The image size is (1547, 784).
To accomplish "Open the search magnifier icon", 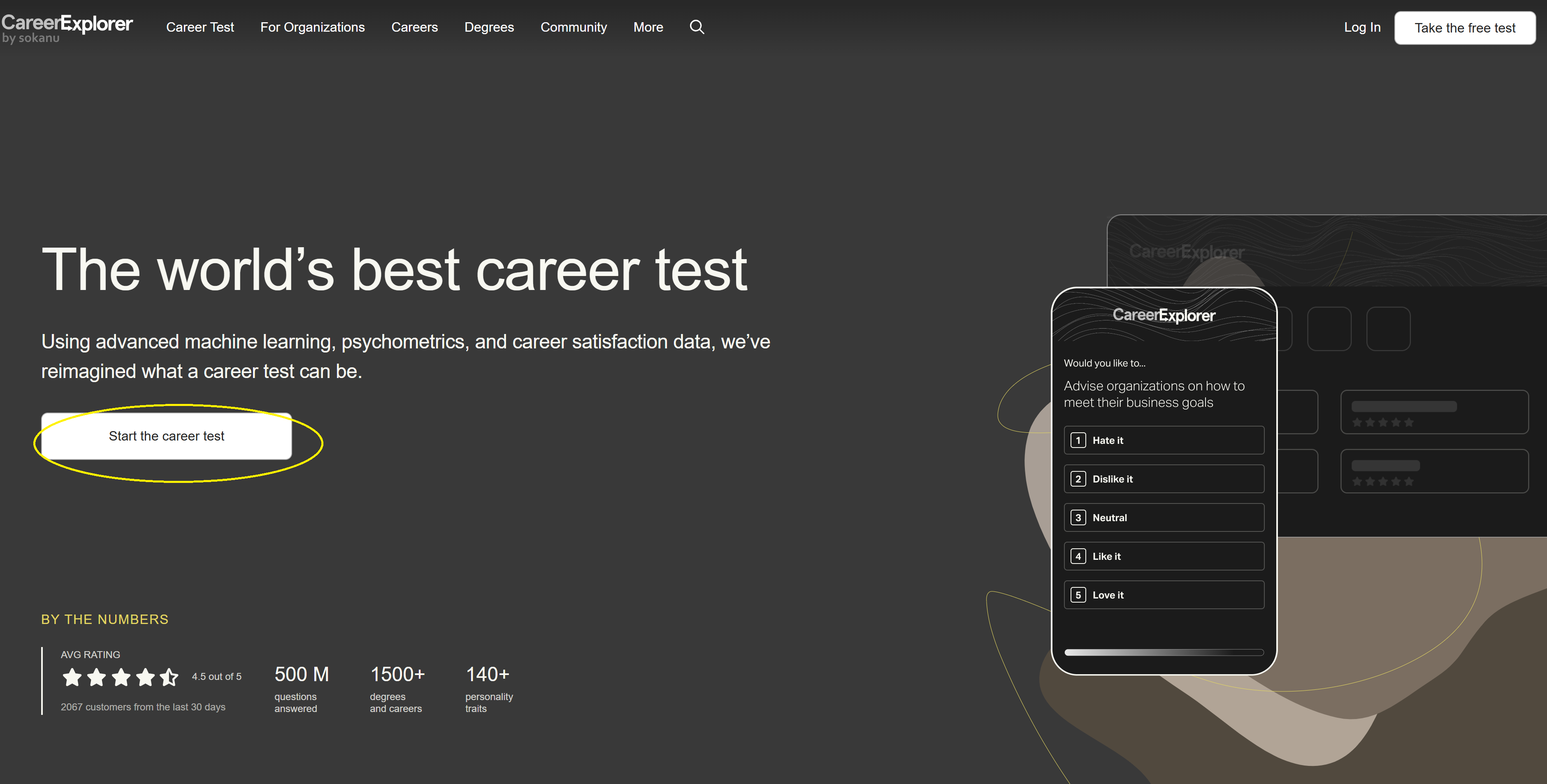I will click(x=697, y=27).
